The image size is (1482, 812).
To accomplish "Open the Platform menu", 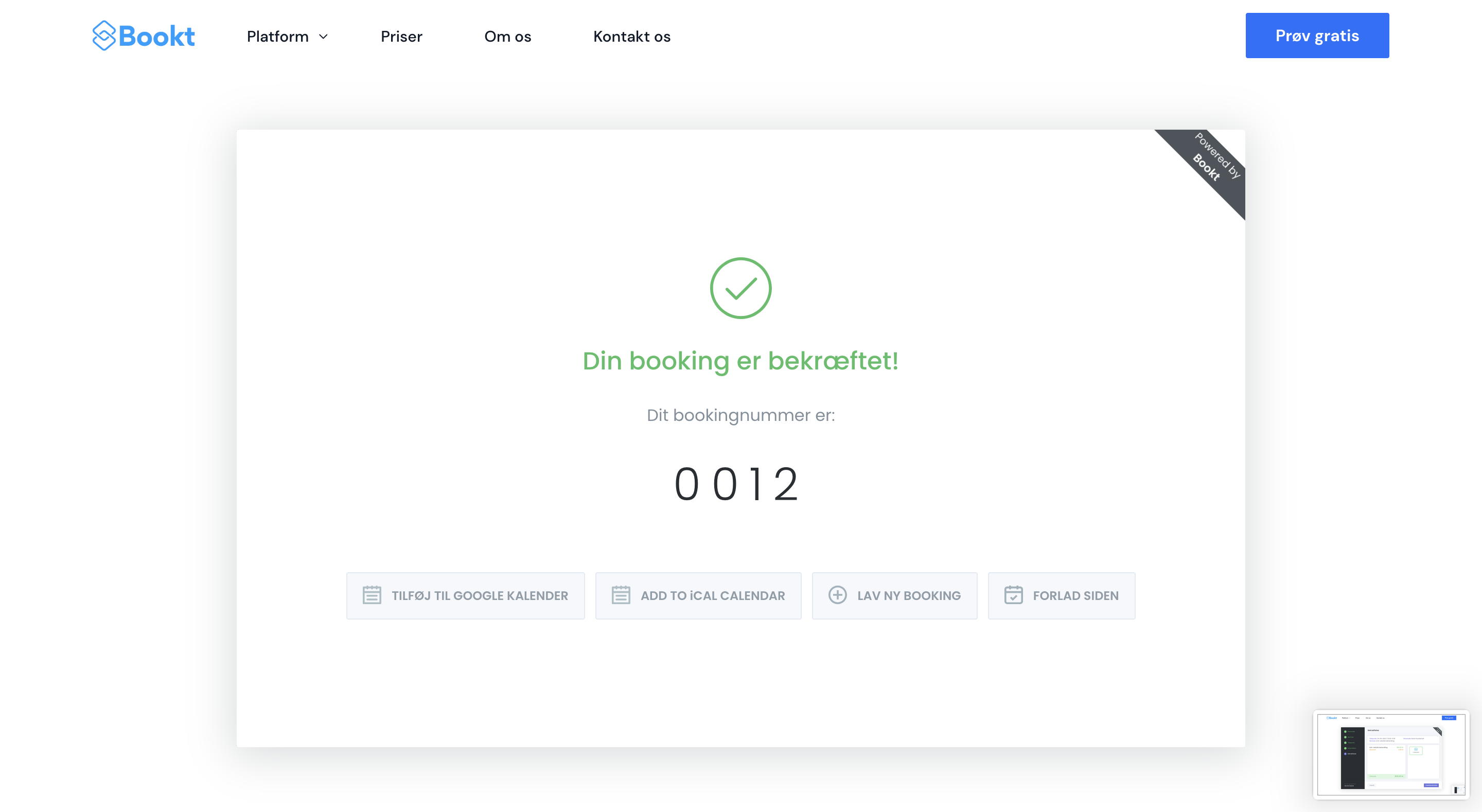I will 278,37.
